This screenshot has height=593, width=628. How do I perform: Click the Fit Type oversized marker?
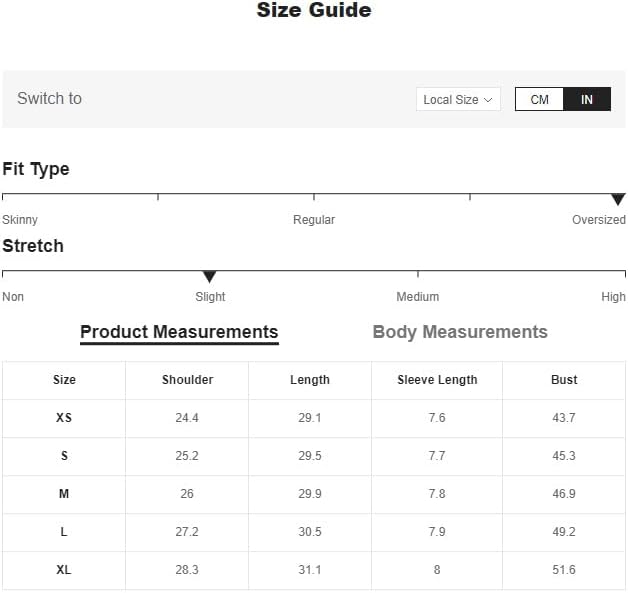[x=618, y=199]
